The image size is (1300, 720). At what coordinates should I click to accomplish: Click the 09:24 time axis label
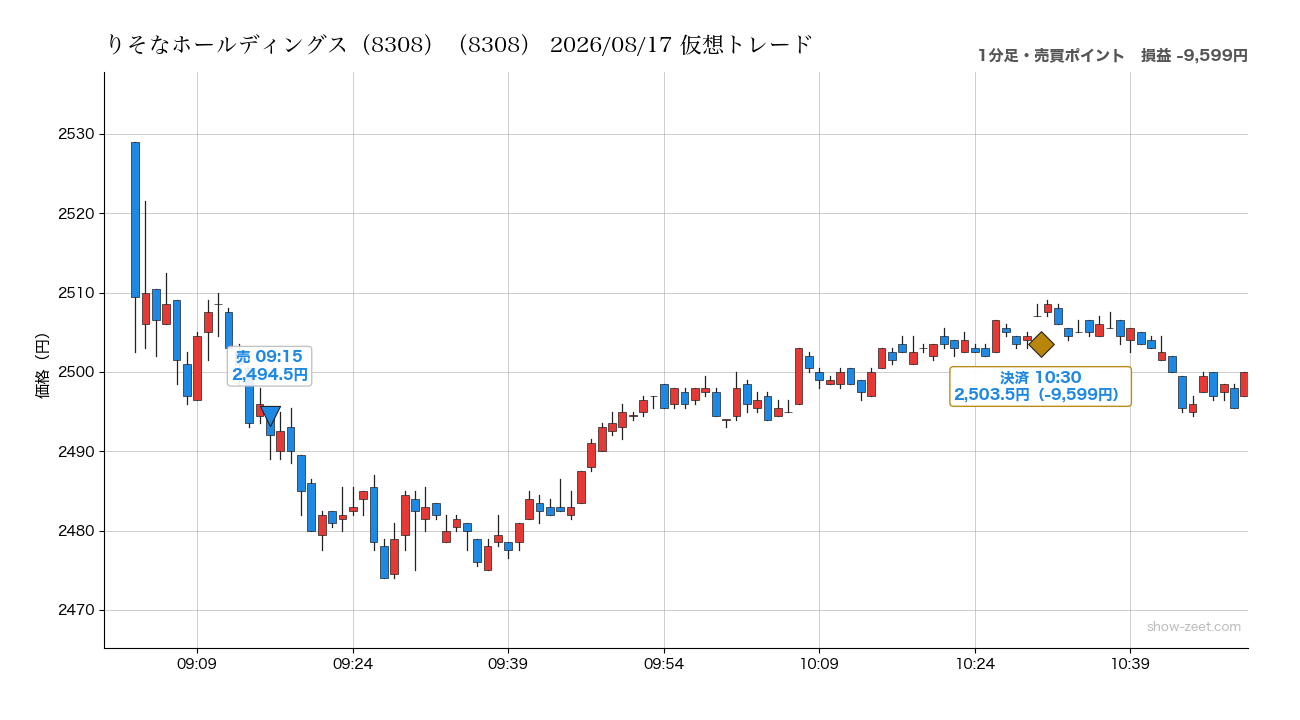353,664
